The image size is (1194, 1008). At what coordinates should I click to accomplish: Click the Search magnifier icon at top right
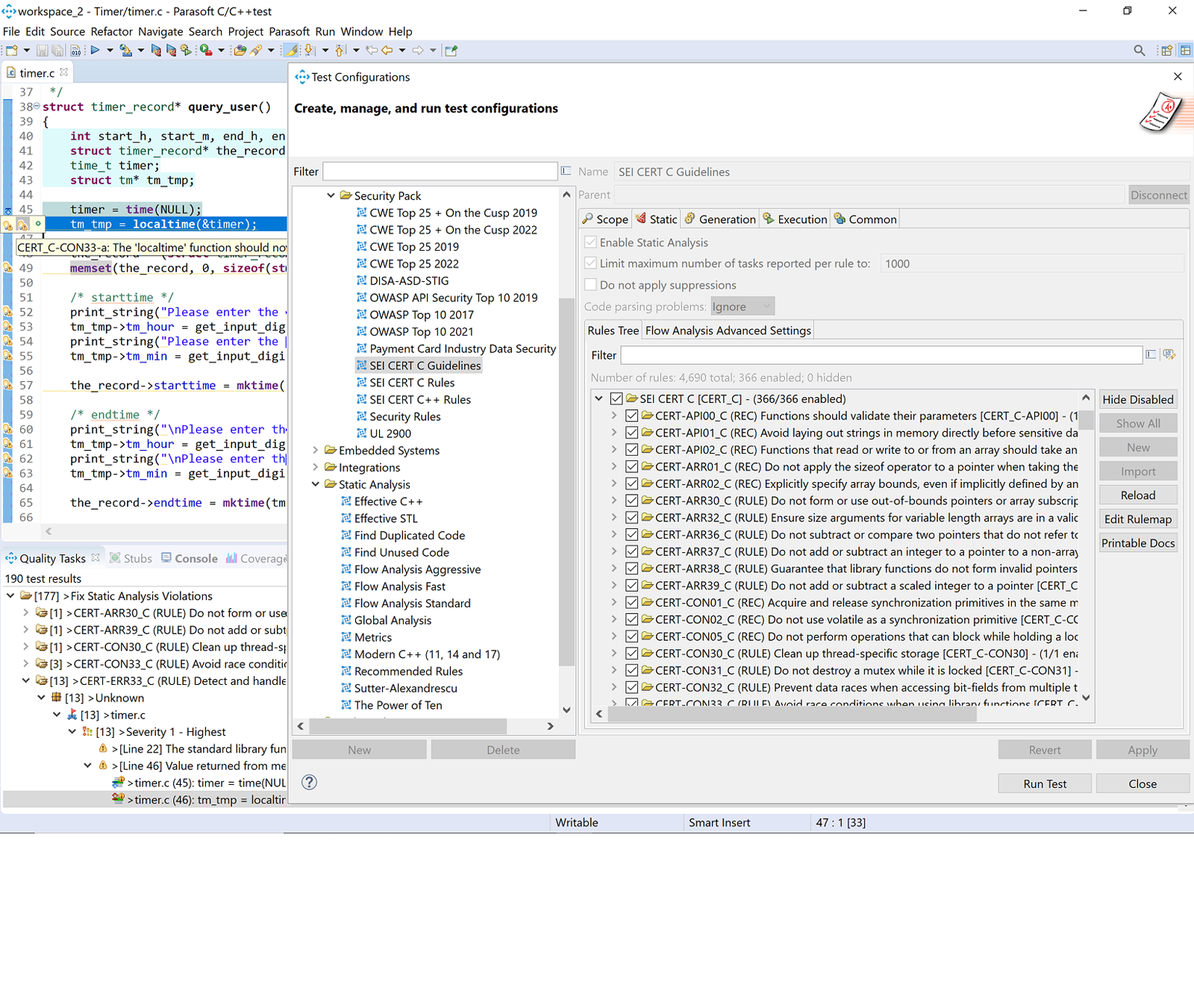coord(1139,50)
